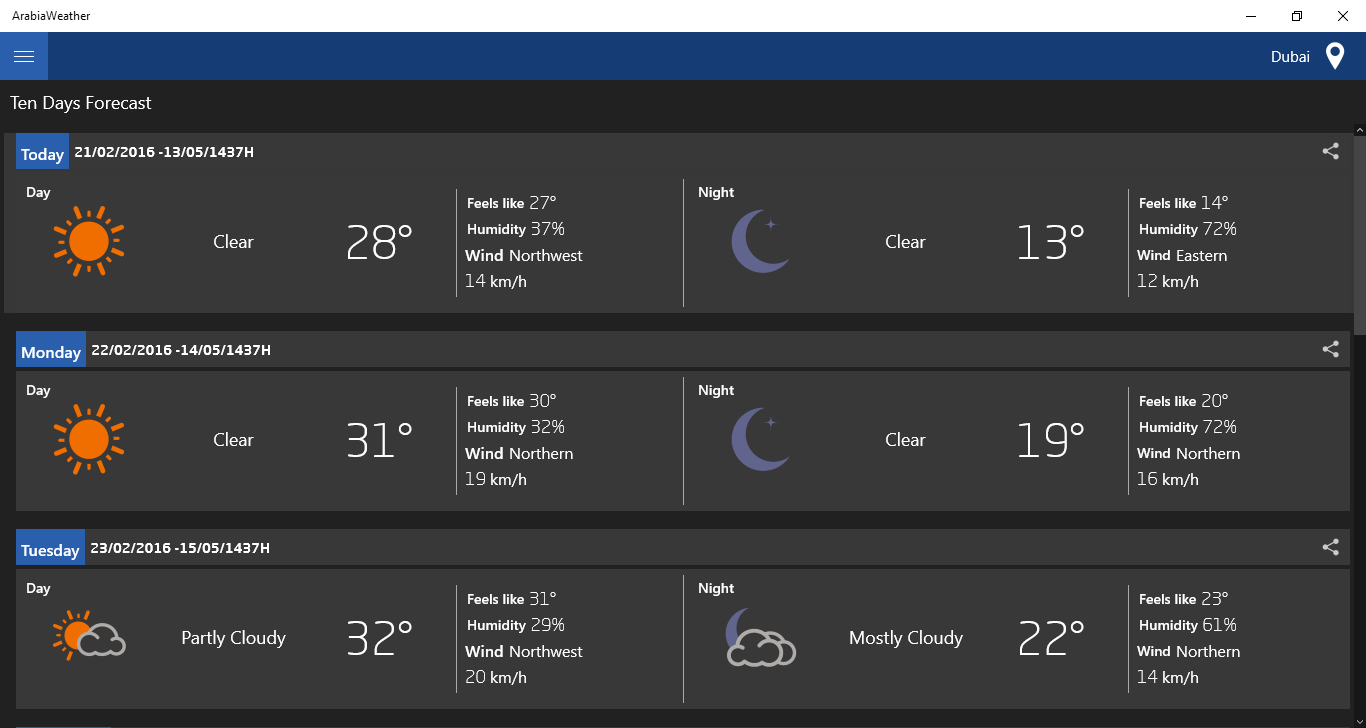Click Monday's 19° night temperature
This screenshot has height=728, width=1366.
coord(1050,440)
